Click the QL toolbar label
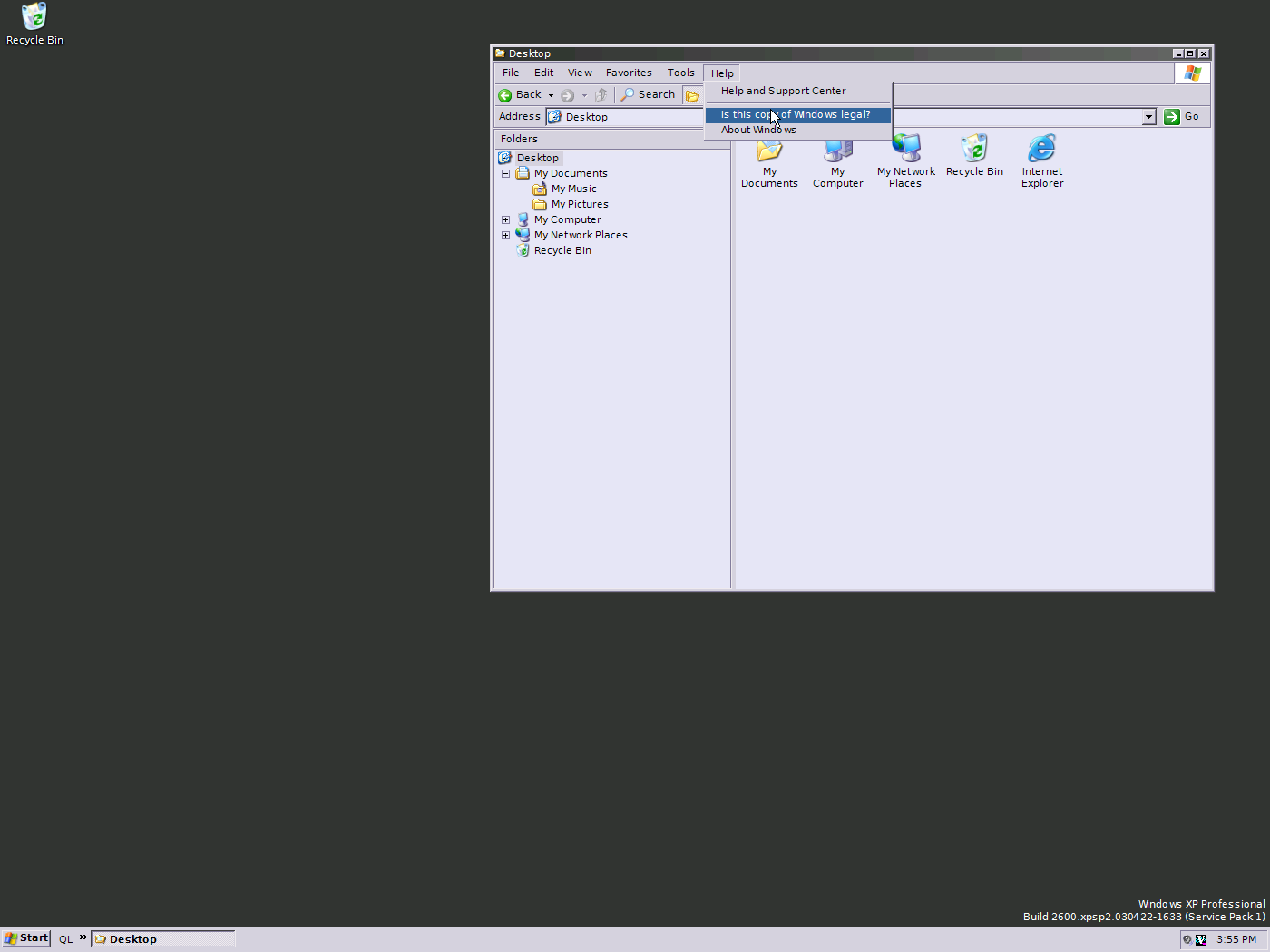This screenshot has height=952, width=1270. 65,939
